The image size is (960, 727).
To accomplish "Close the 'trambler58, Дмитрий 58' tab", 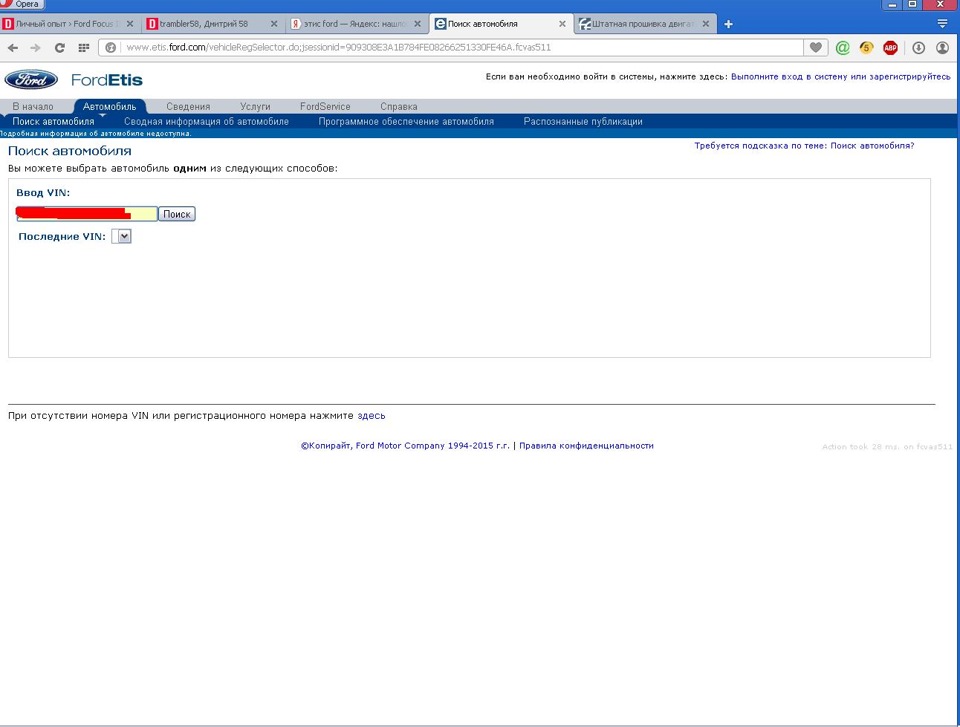I will coord(274,24).
